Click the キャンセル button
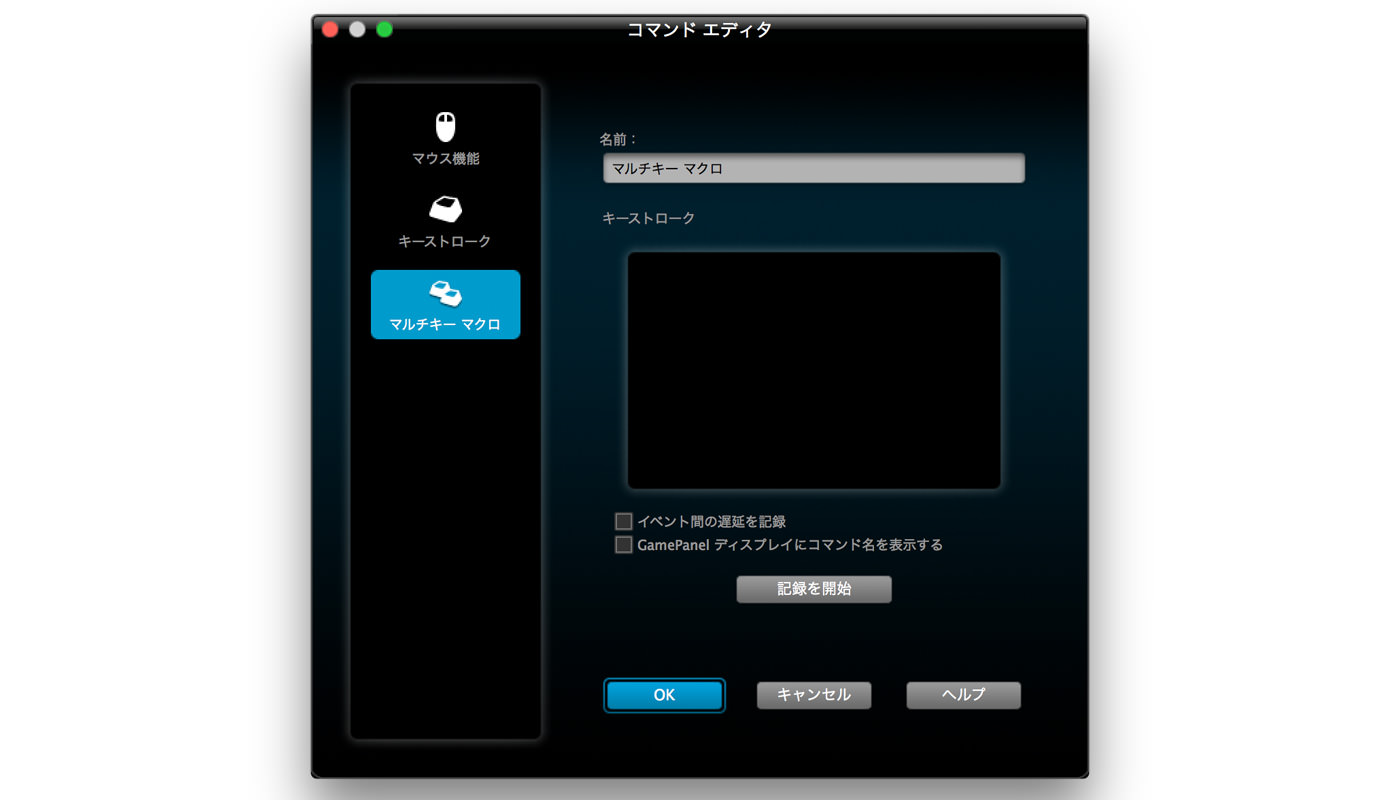Viewport: 1400px width, 800px height. tap(814, 695)
